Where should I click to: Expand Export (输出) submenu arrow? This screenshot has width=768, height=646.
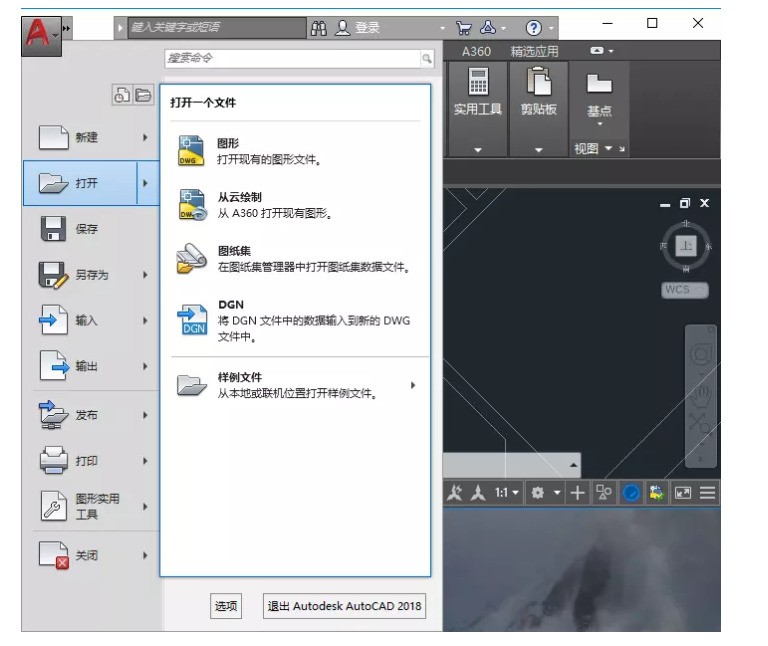point(145,366)
